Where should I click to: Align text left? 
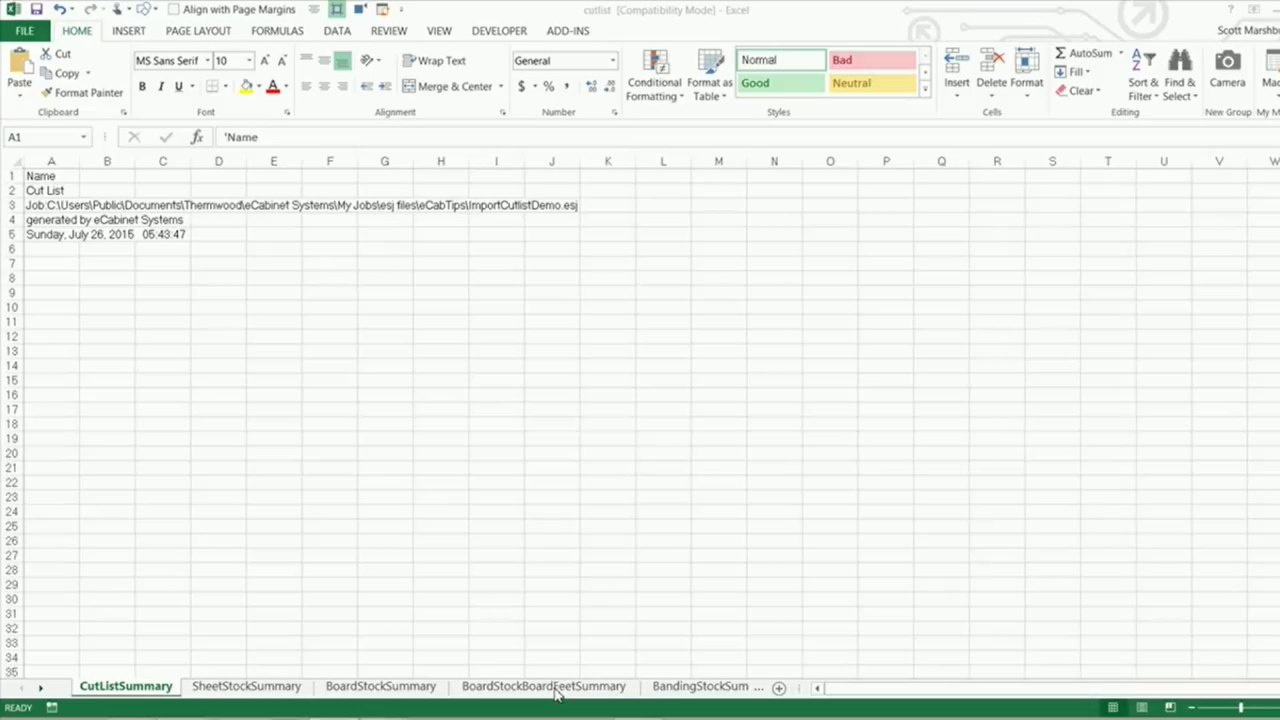(307, 87)
